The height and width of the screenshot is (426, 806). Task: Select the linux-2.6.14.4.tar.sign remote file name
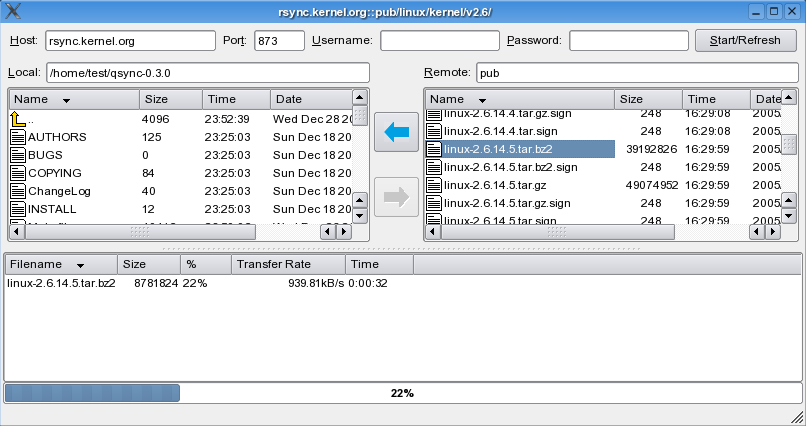point(501,131)
